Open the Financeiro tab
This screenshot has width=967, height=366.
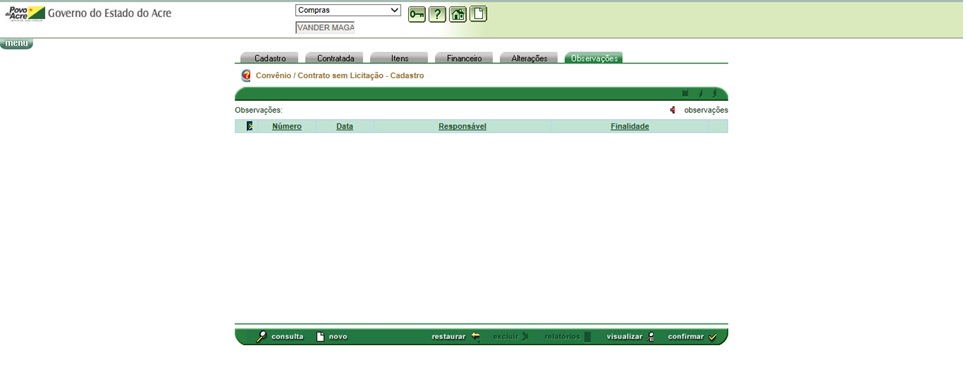(464, 58)
